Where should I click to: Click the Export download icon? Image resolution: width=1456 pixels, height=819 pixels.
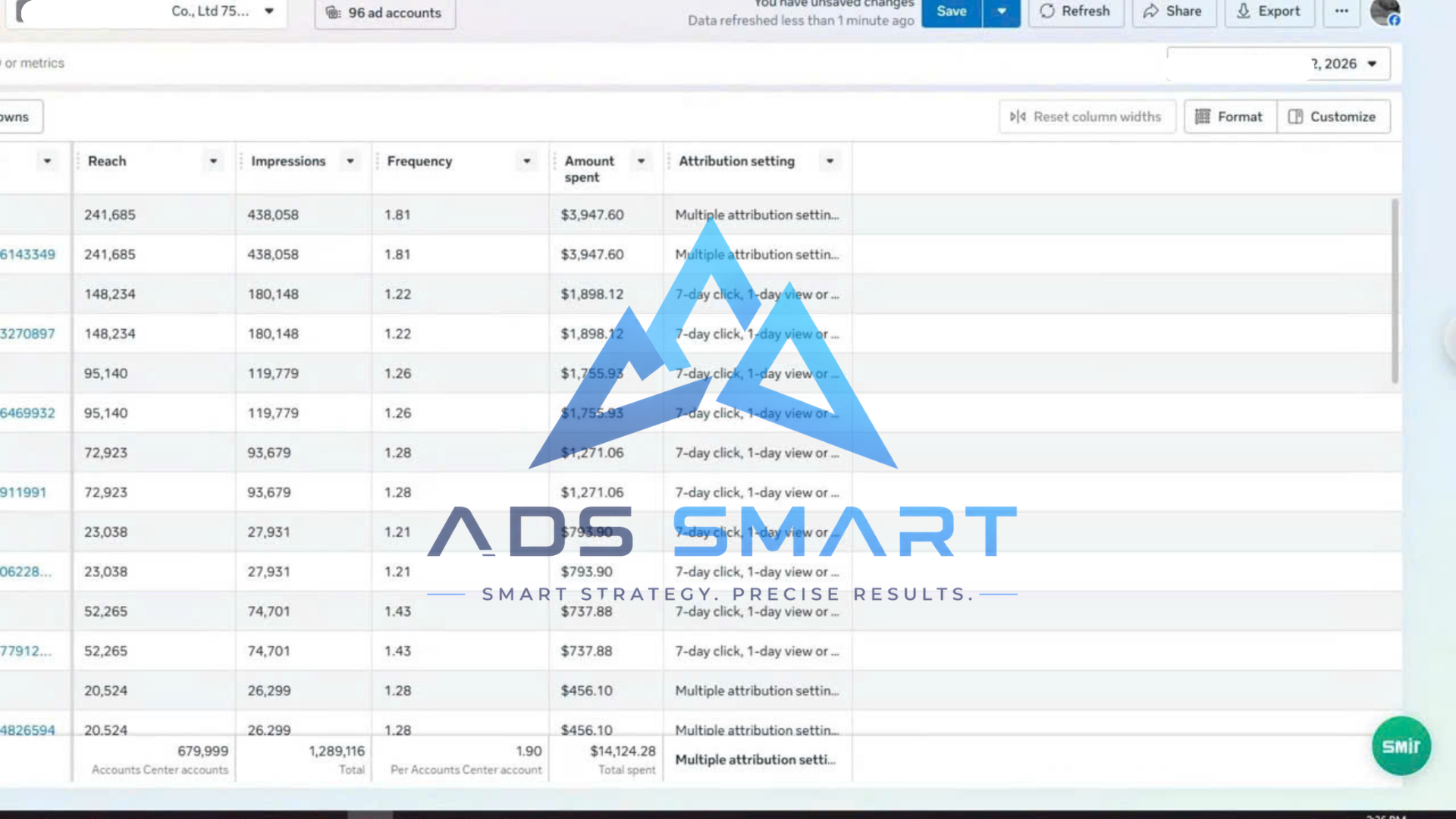(1244, 11)
